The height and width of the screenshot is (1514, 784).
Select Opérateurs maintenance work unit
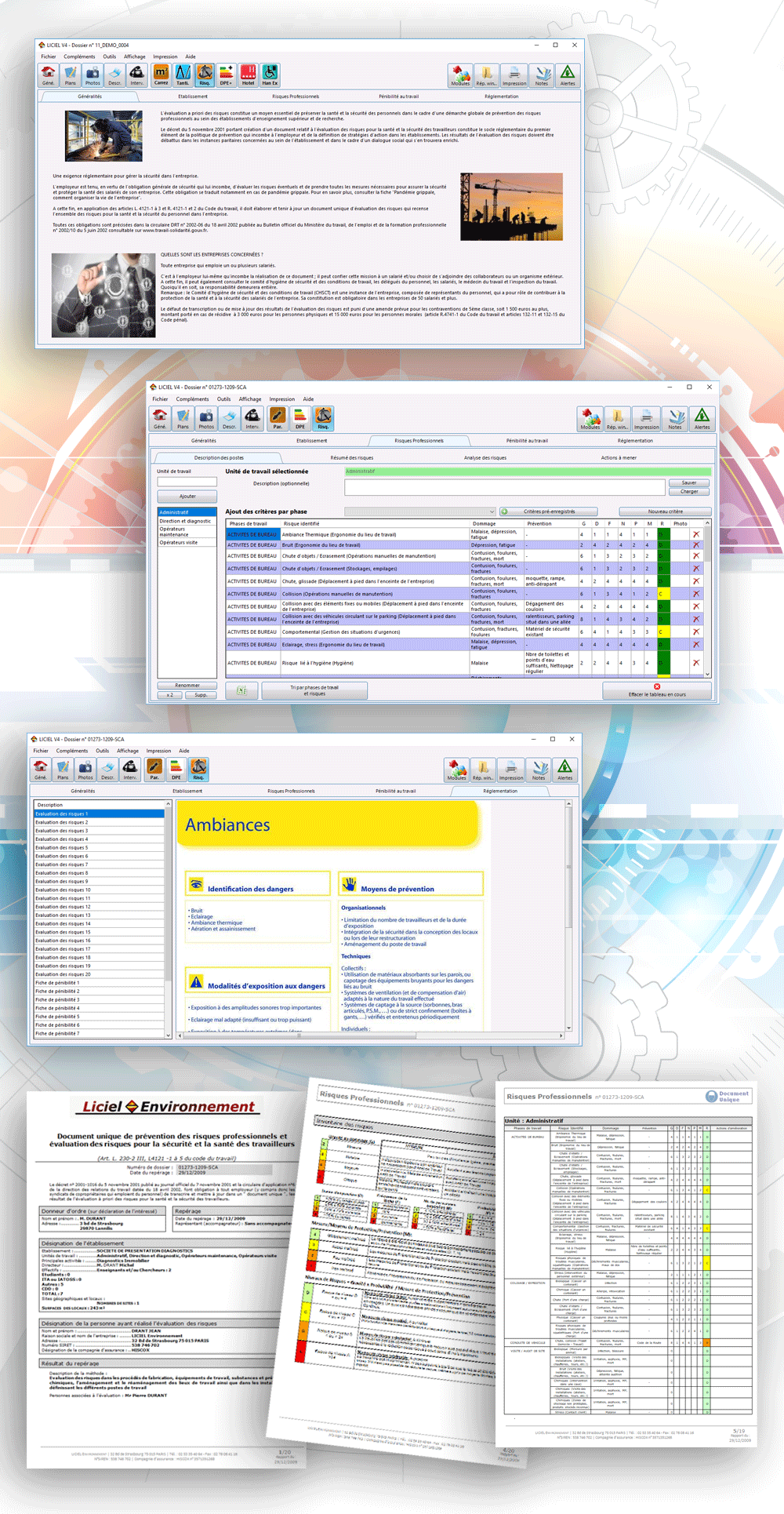coord(187,532)
